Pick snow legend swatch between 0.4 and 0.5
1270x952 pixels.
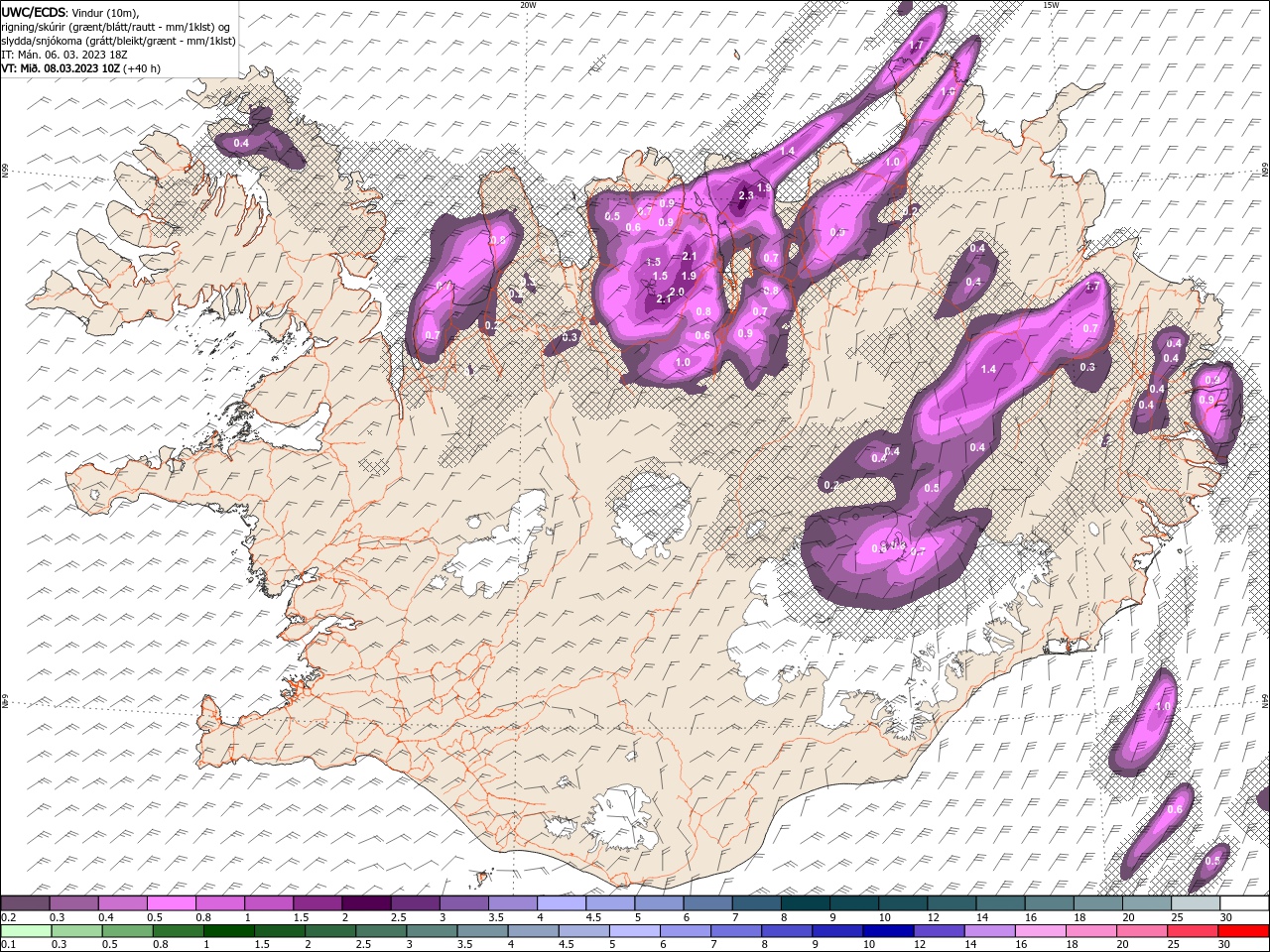tap(123, 903)
